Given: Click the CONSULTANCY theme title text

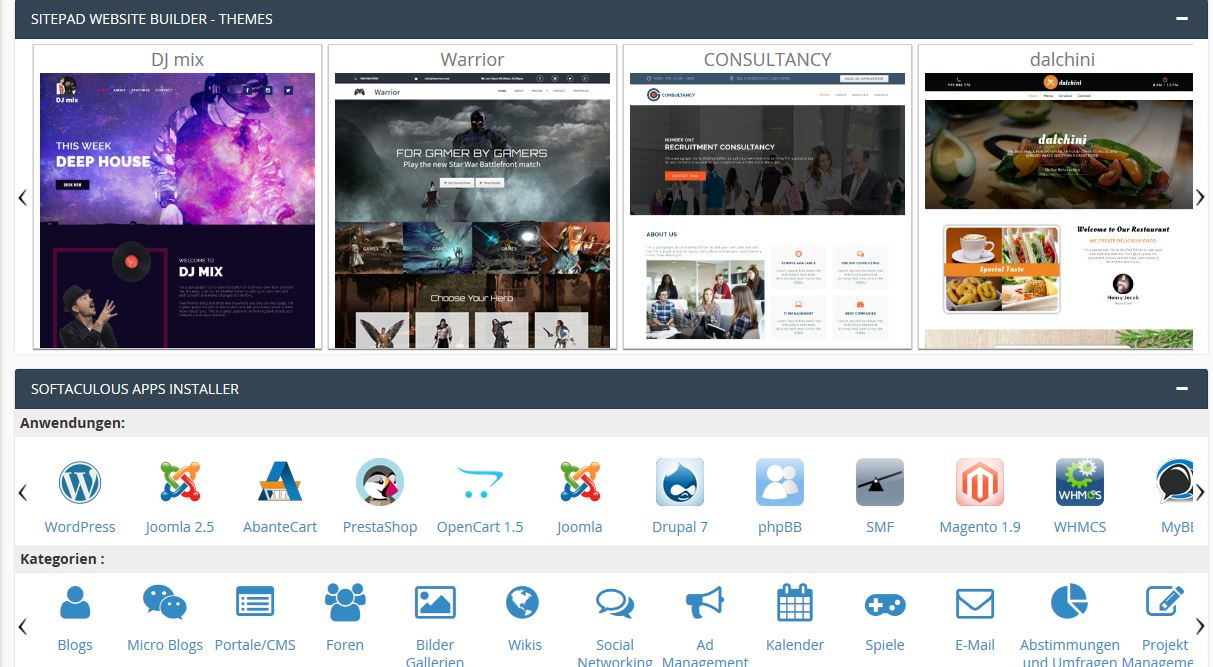Looking at the screenshot, I should 767,59.
